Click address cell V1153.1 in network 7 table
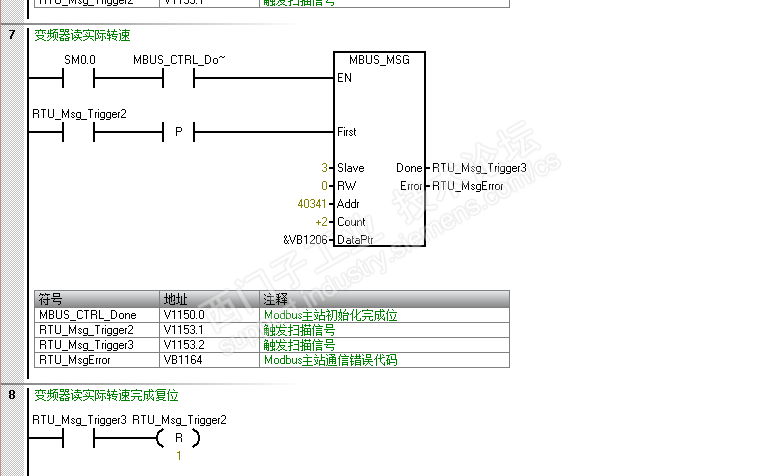Screen dimensions: 758x476 click(209, 330)
